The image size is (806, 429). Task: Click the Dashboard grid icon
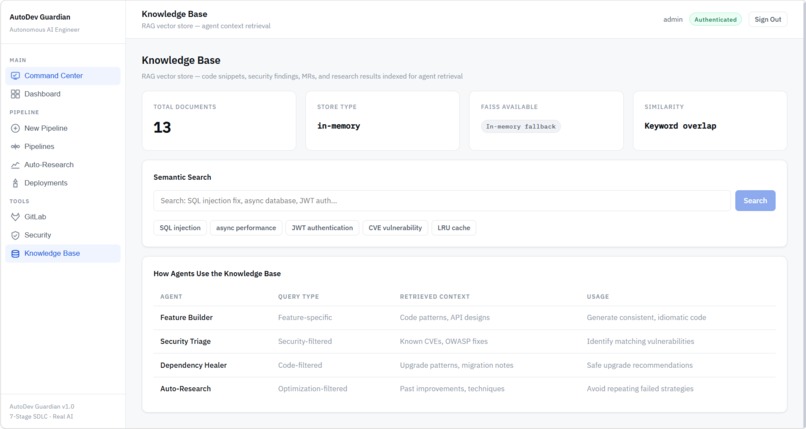tap(15, 94)
